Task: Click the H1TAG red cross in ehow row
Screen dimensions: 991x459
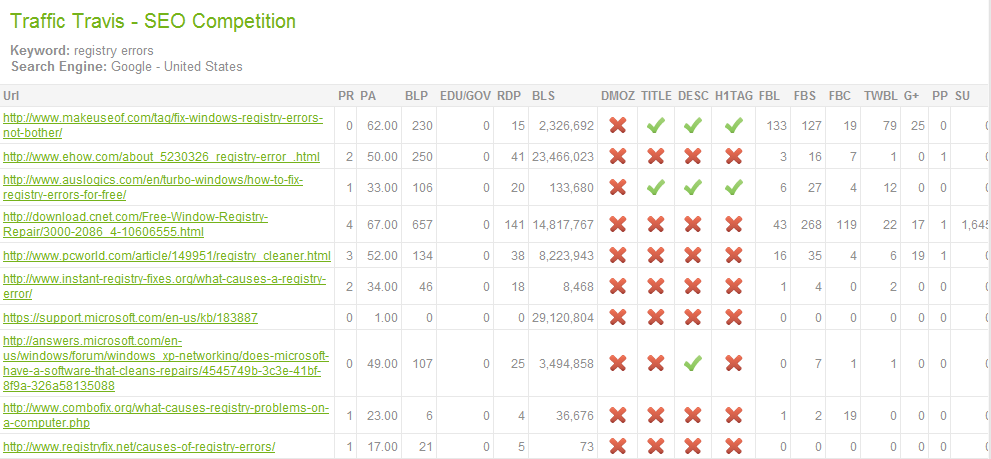Action: click(x=733, y=156)
